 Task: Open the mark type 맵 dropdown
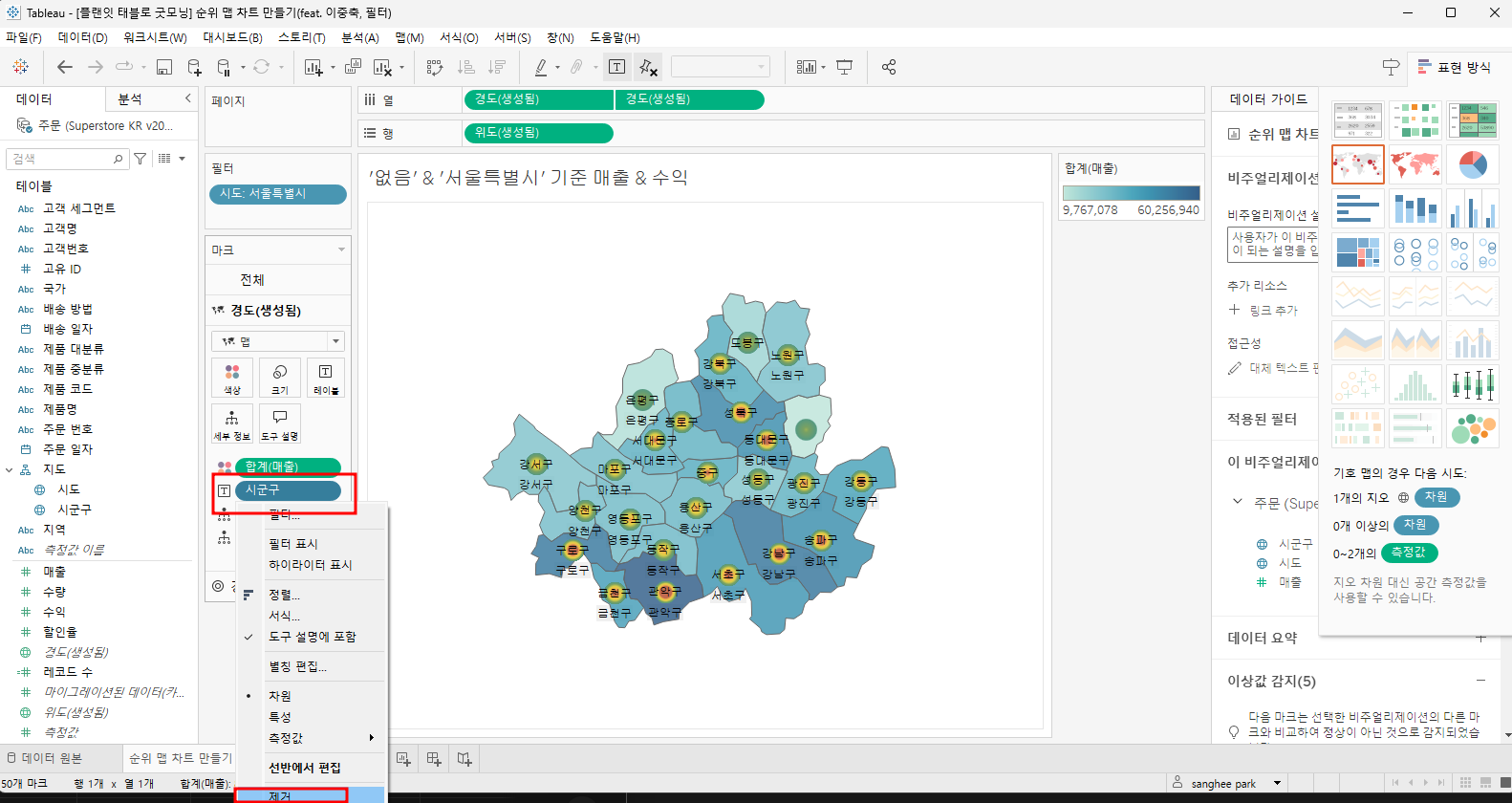(x=278, y=341)
